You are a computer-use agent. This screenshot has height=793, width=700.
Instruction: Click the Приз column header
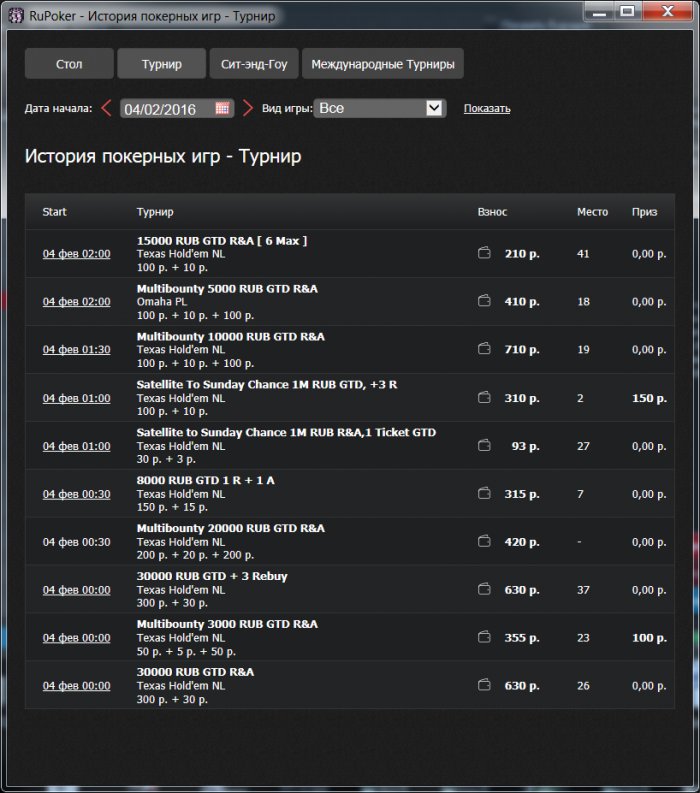pos(644,212)
